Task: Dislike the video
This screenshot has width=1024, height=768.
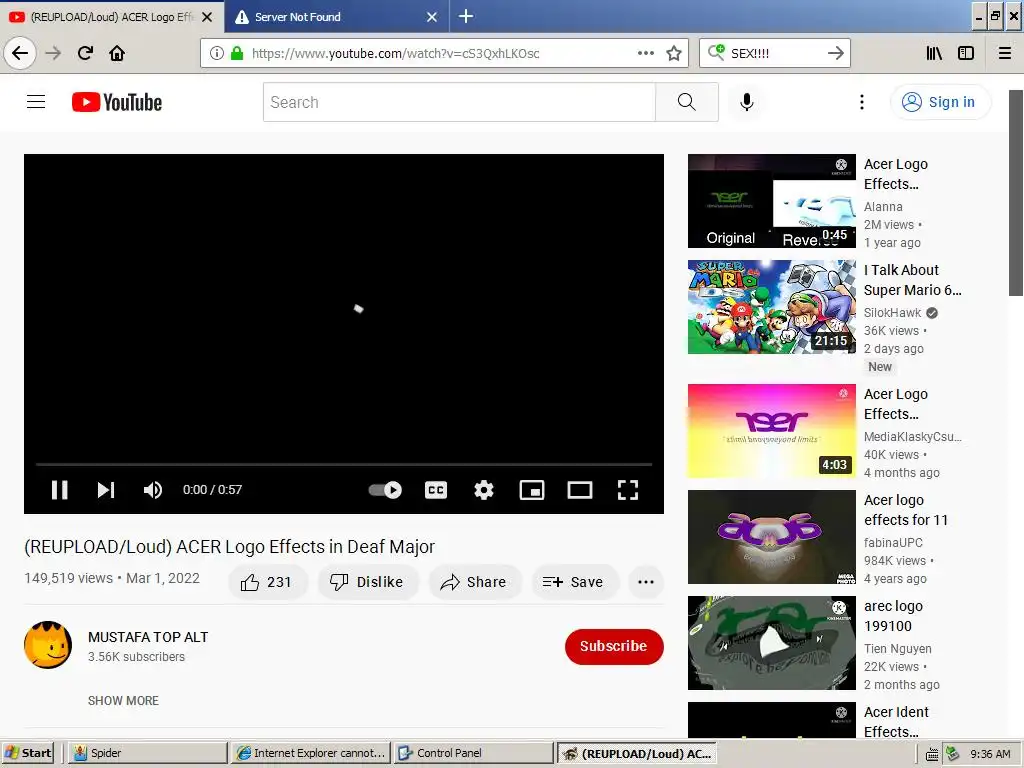Action: [x=367, y=582]
